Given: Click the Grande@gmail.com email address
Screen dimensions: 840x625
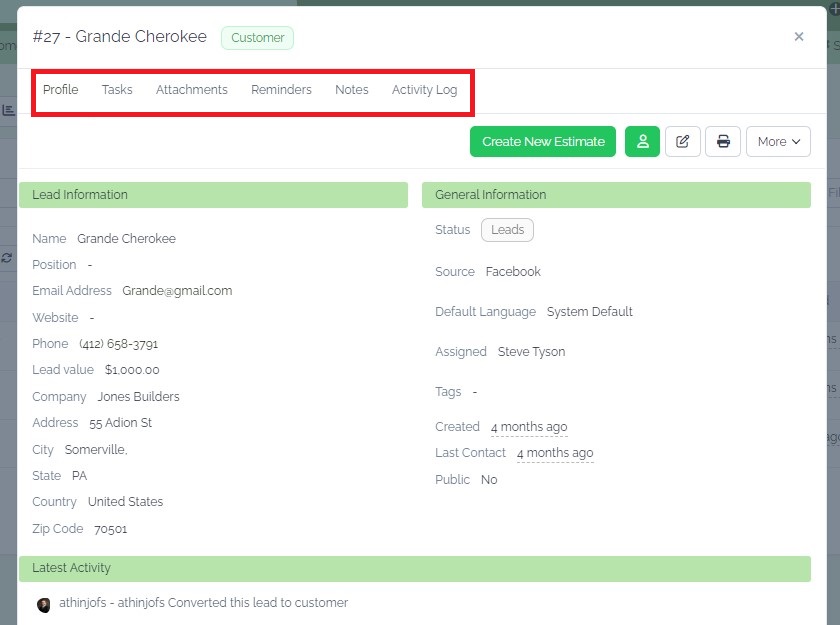Looking at the screenshot, I should 177,291.
